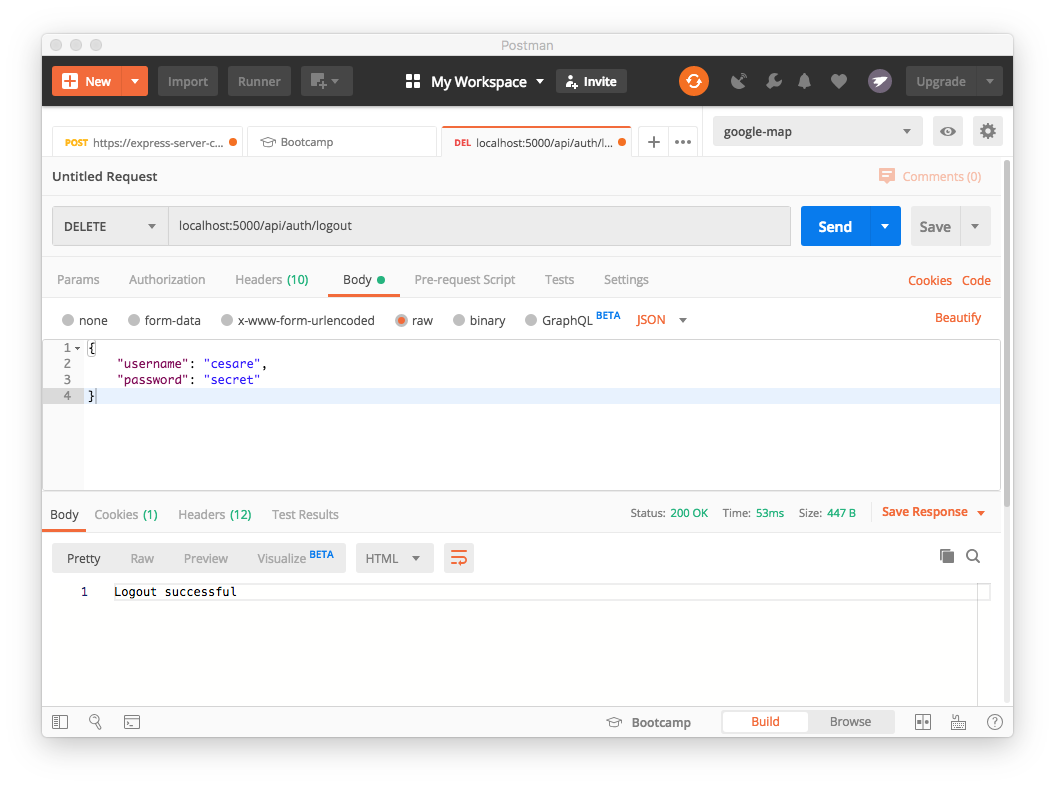Open the DELETE method dropdown
The image size is (1055, 787).
tap(109, 226)
